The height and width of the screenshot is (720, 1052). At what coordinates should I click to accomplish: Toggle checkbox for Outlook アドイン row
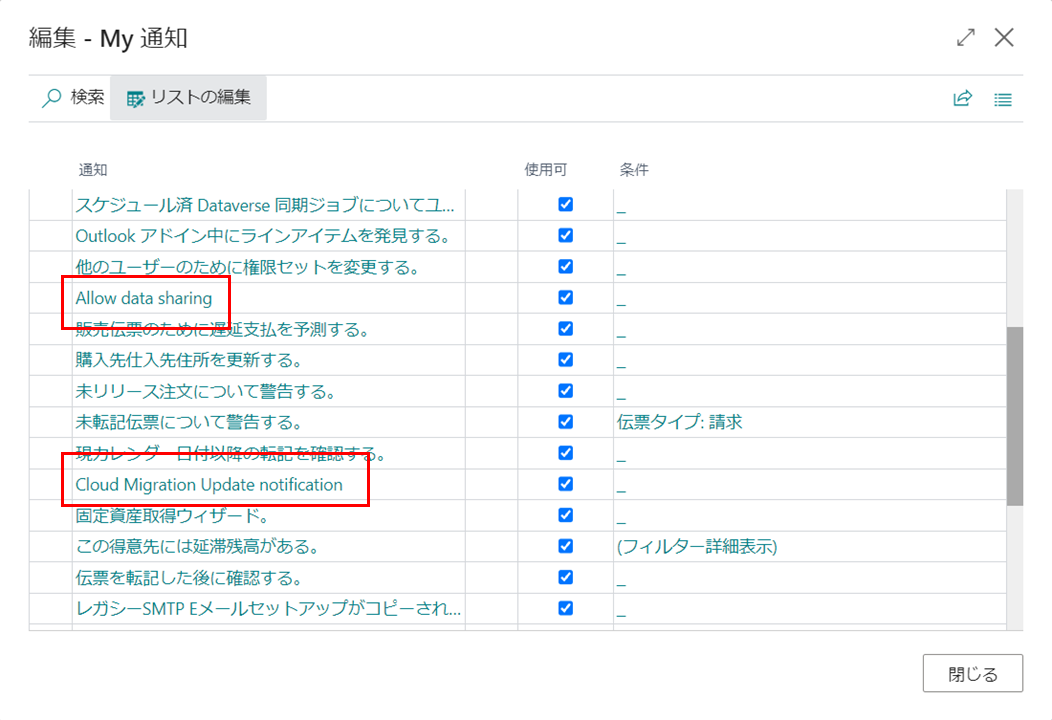tap(566, 236)
